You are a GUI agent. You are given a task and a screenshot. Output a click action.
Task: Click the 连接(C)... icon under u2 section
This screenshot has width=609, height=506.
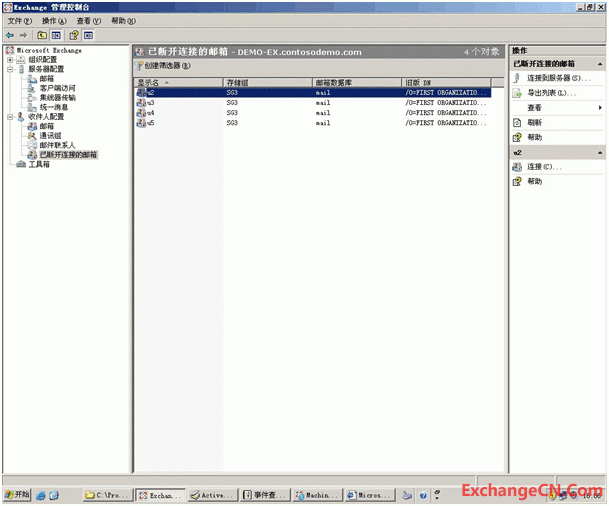point(517,167)
